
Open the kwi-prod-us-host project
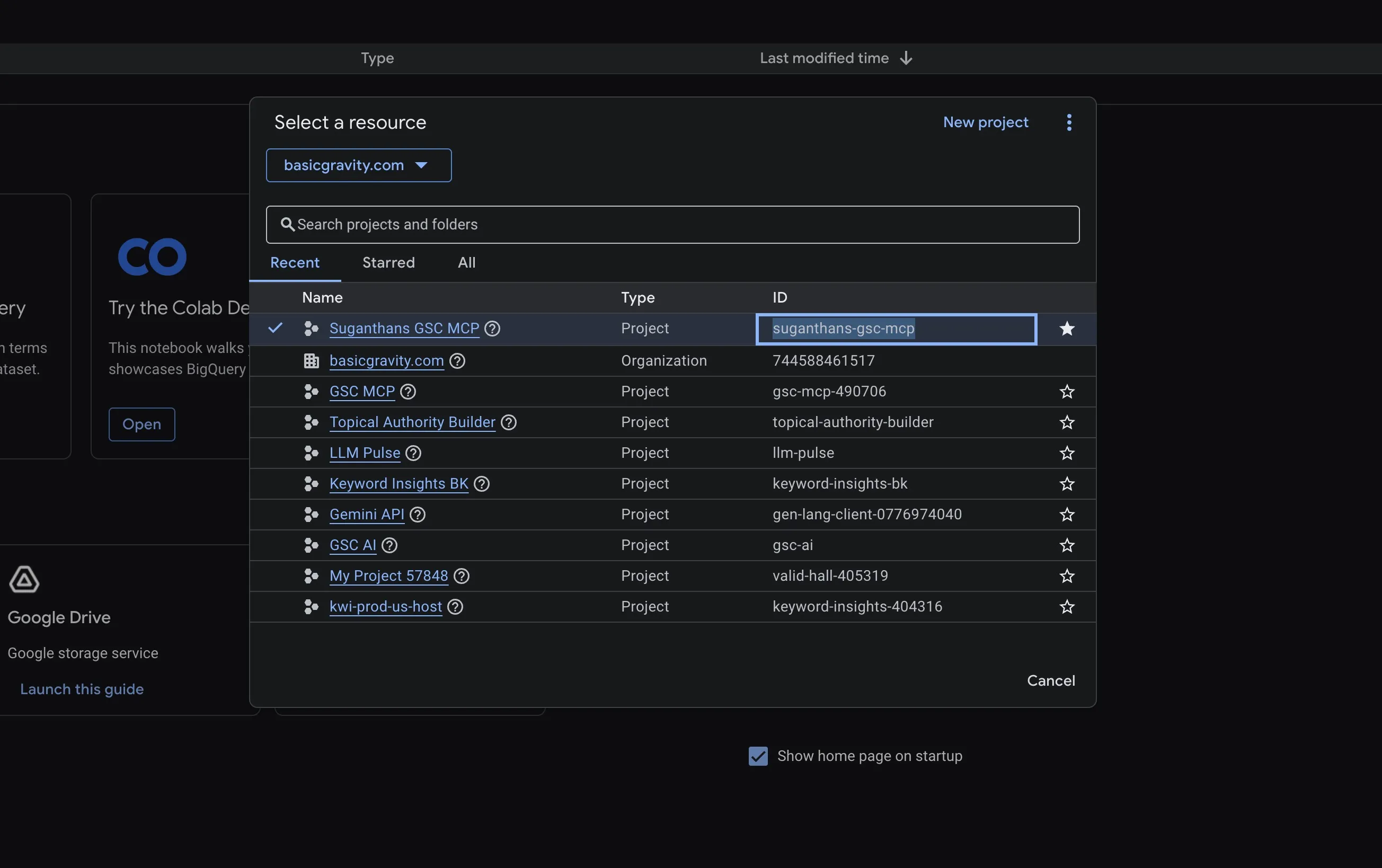coord(386,607)
